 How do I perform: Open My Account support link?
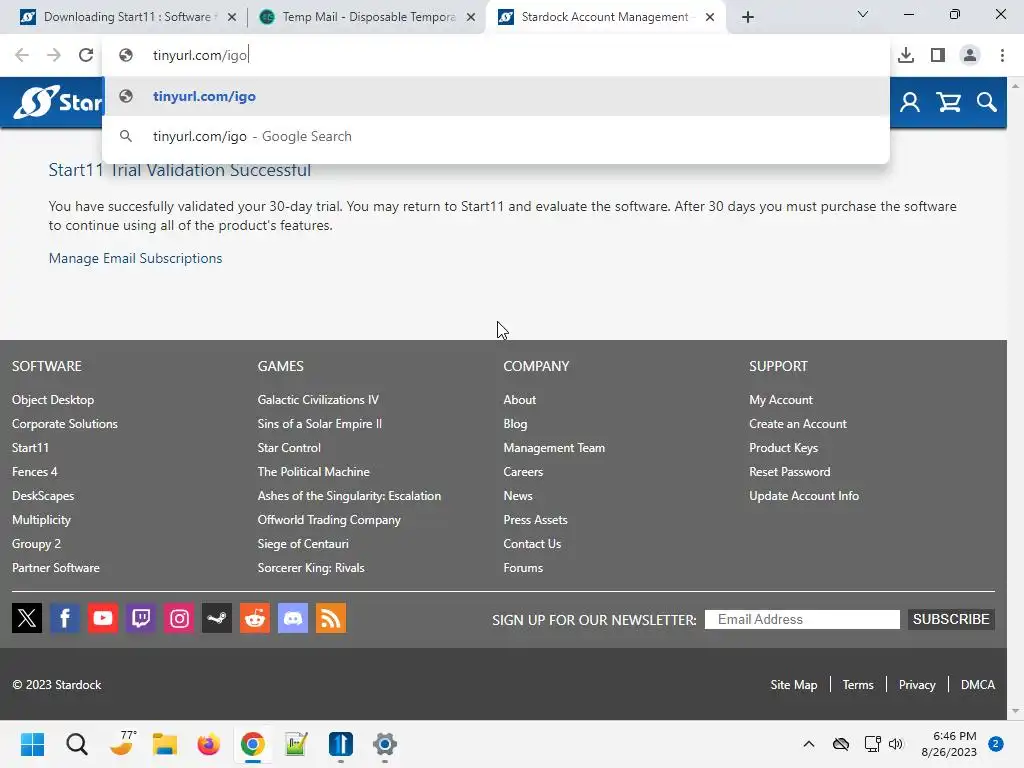(780, 400)
